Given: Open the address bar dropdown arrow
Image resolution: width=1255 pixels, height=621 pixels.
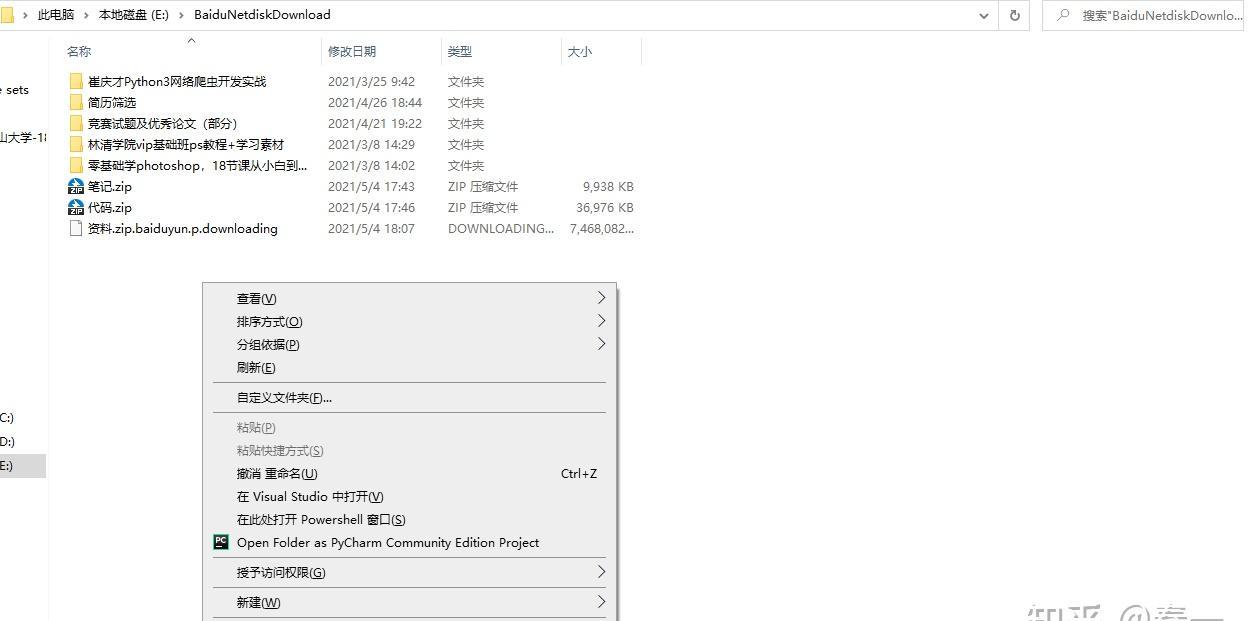Looking at the screenshot, I should point(983,15).
